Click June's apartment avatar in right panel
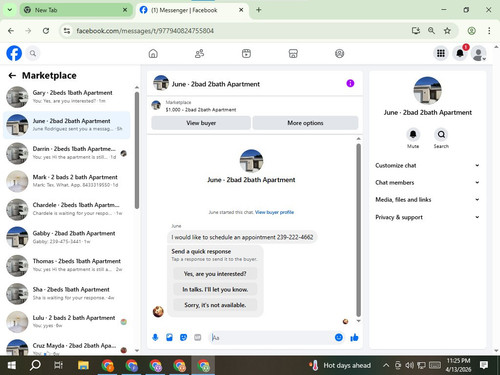The height and width of the screenshot is (375, 500). [x=427, y=91]
